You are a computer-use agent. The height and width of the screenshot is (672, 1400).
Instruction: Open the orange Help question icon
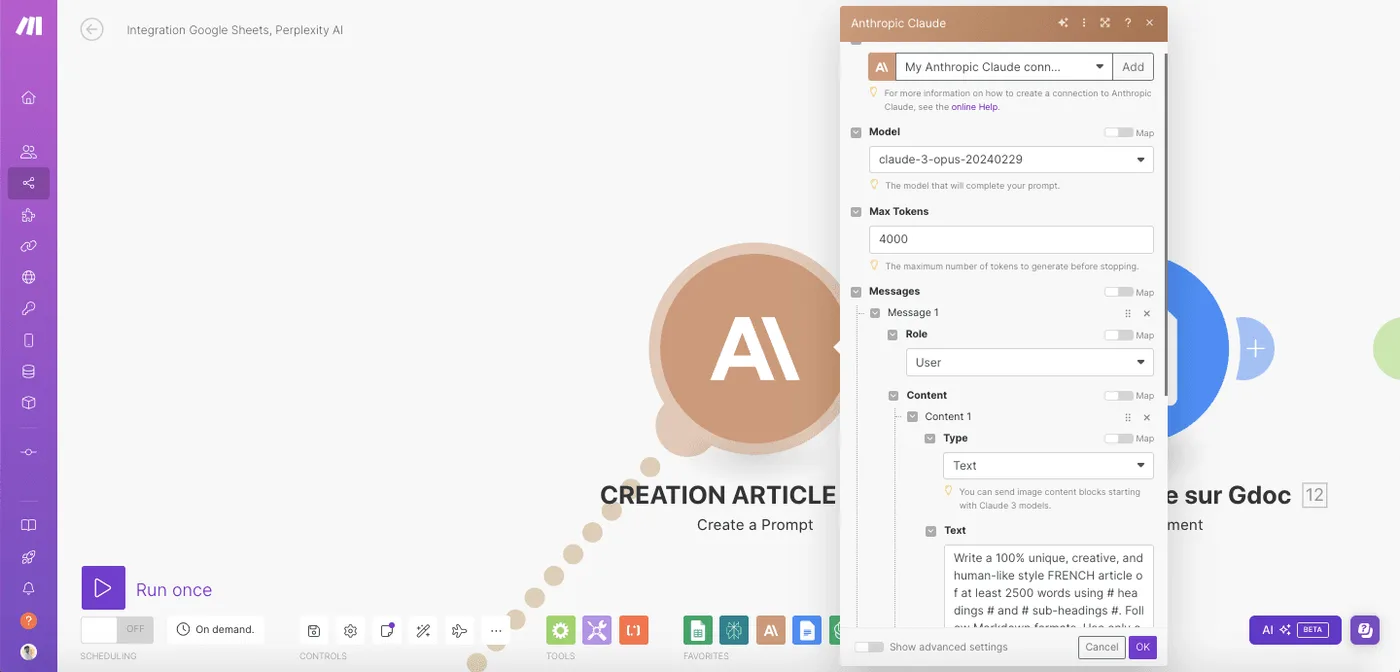(x=28, y=620)
